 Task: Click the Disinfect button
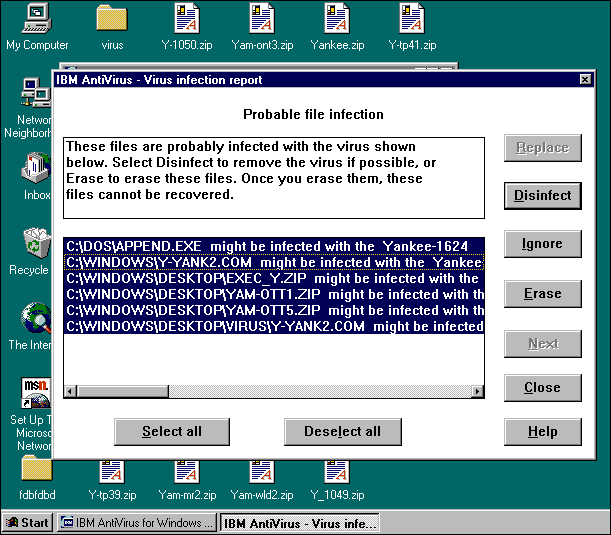(x=542, y=196)
